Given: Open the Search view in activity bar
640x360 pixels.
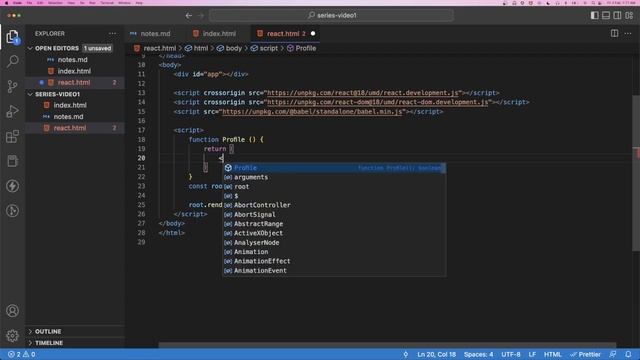Looking at the screenshot, I should [12, 61].
